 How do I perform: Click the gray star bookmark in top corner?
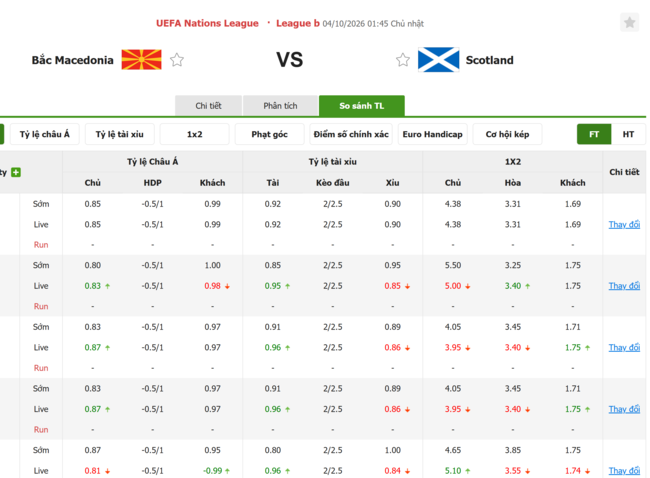point(629,22)
